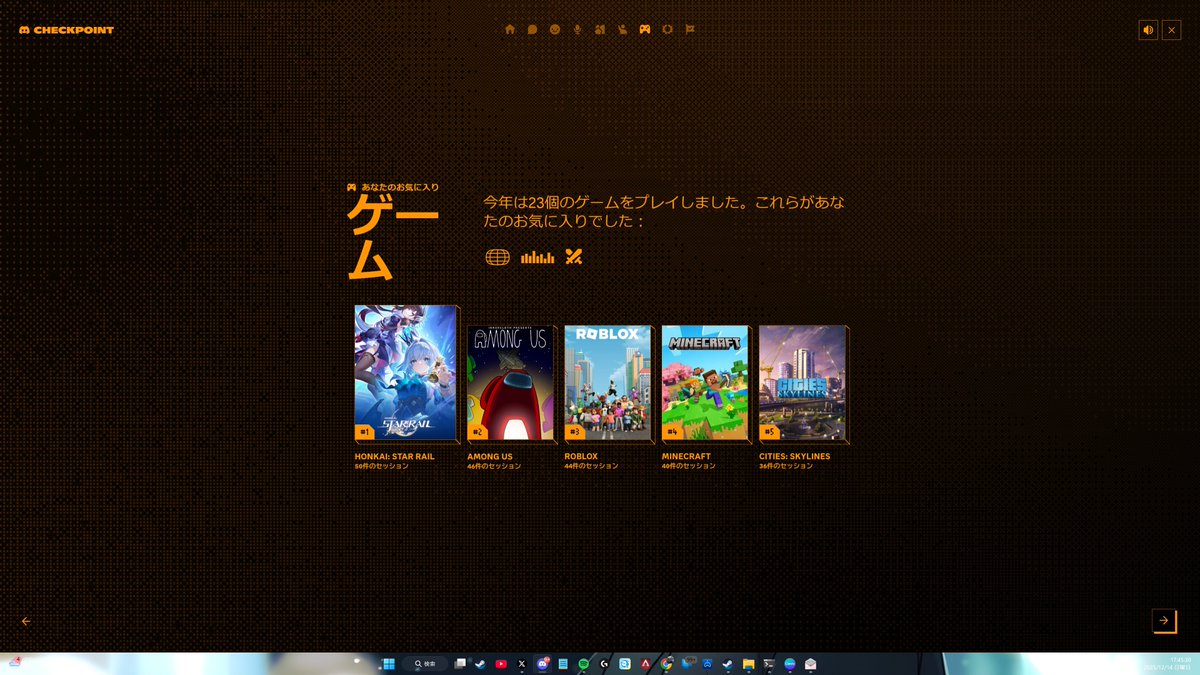The width and height of the screenshot is (1200, 675).
Task: Click the taskbar search box
Action: pos(425,664)
